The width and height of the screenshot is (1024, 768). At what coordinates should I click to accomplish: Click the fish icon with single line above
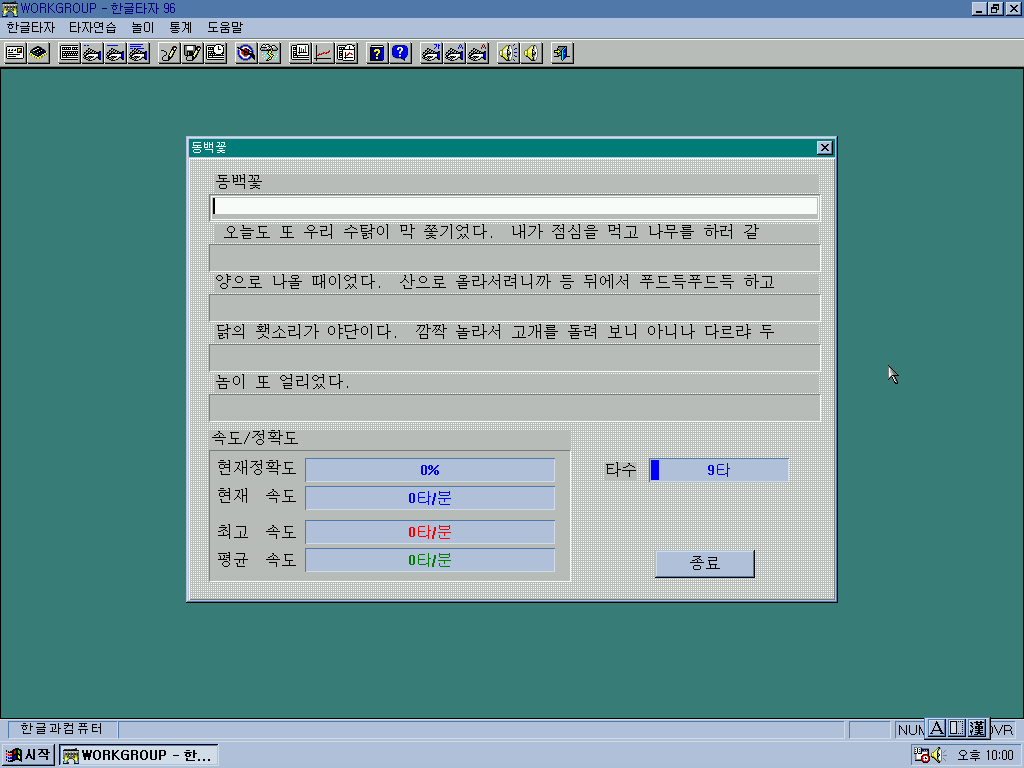tap(115, 53)
